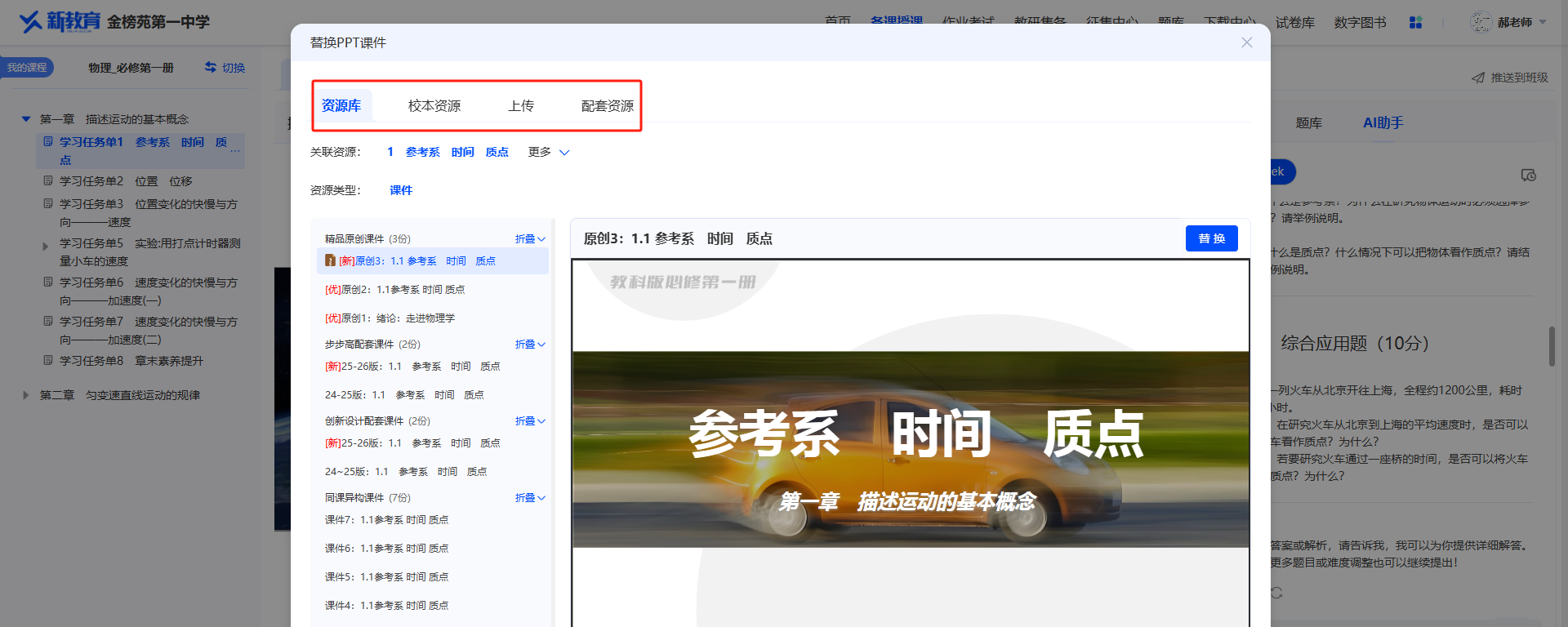Image resolution: width=1568 pixels, height=627 pixels.
Task: Click the PPT slide preview thumbnail
Action: [911, 443]
